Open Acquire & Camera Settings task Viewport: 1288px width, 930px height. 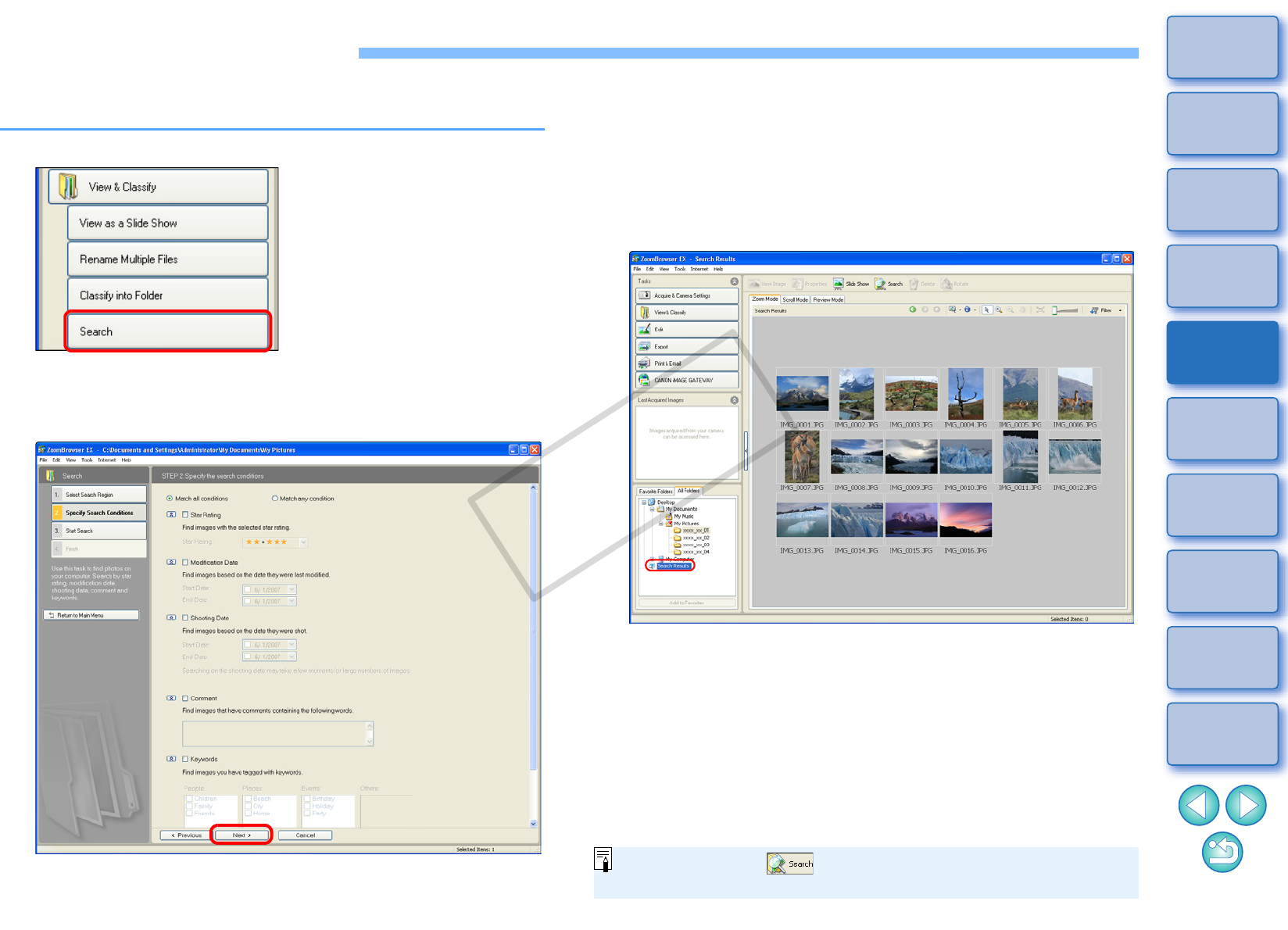[x=687, y=295]
